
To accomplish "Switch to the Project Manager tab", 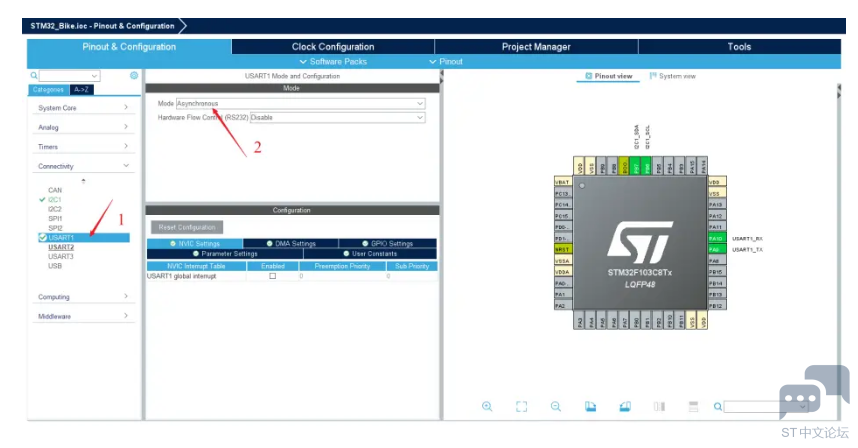I will pos(536,46).
